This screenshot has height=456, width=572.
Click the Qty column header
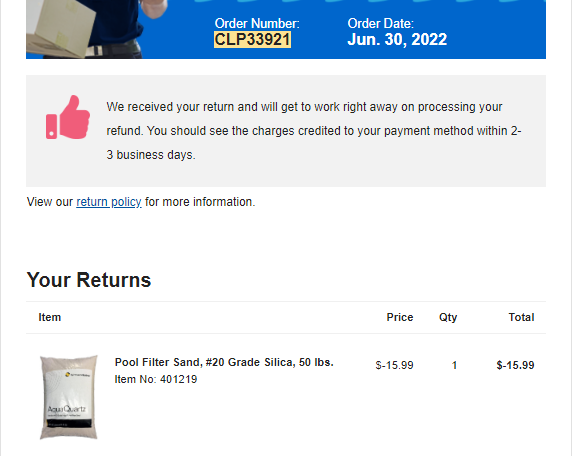[x=448, y=317]
